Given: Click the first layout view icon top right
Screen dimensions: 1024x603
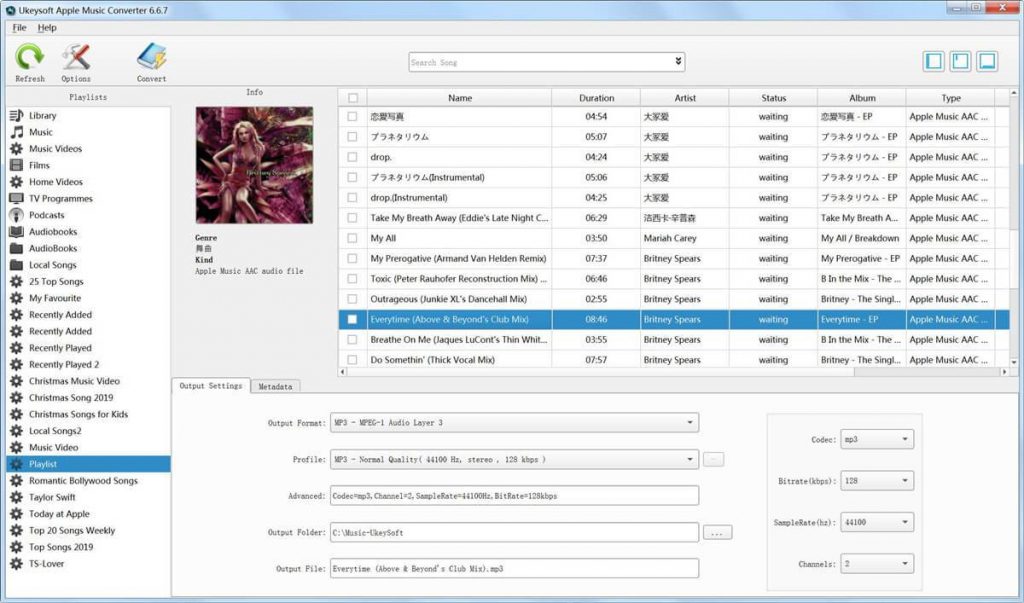Looking at the screenshot, I should pyautogui.click(x=932, y=60).
